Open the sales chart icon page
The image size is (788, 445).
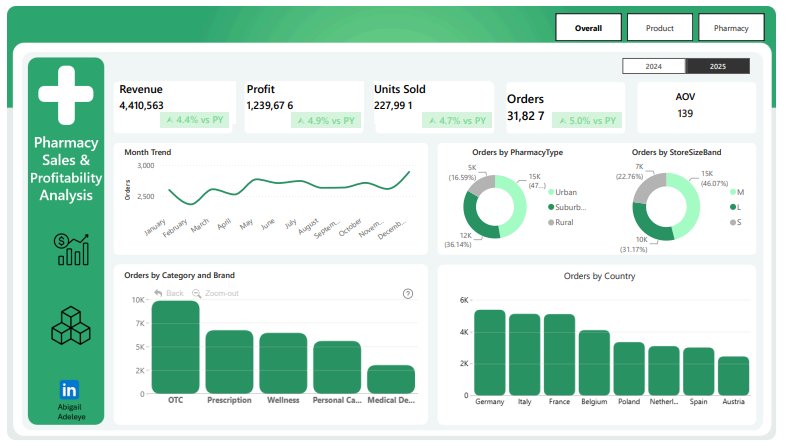[71, 249]
